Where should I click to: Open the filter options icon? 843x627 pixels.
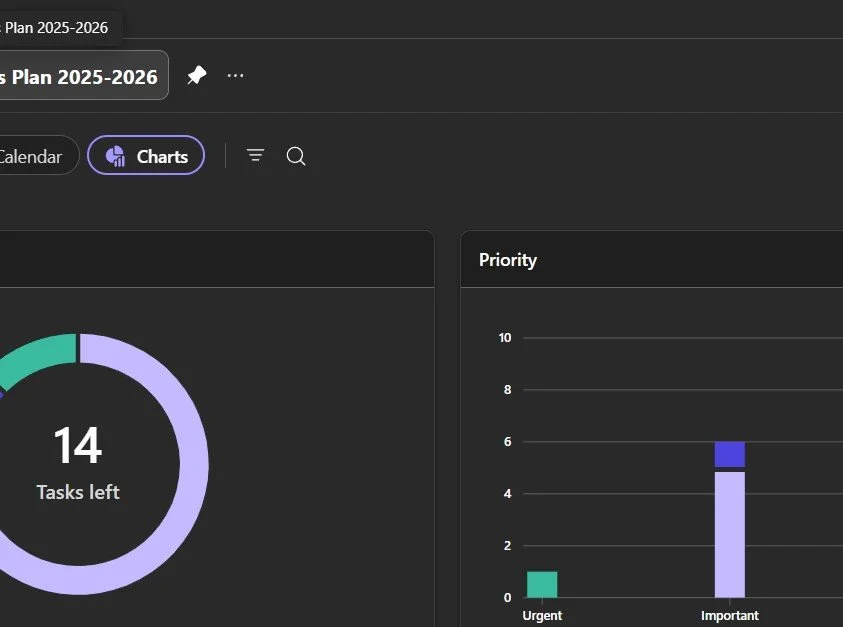coord(255,155)
